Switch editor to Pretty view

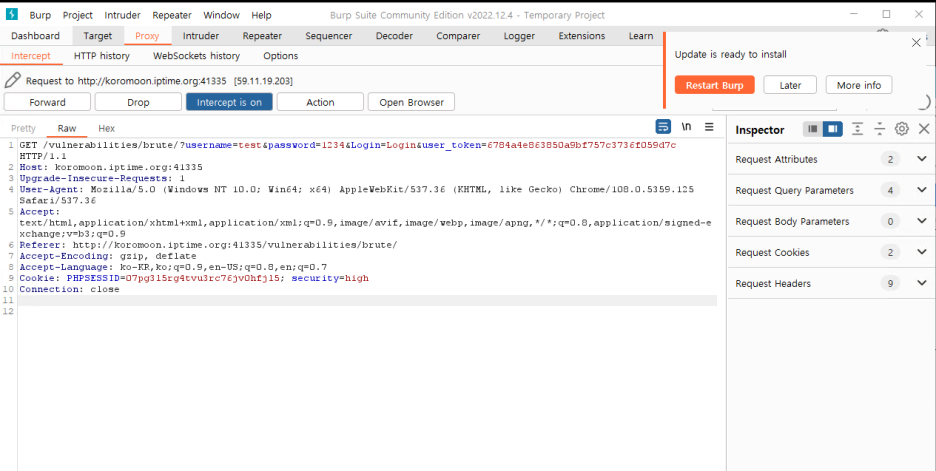[23, 128]
